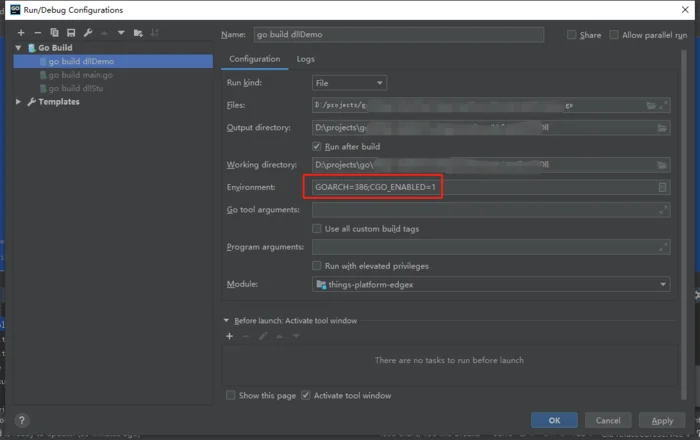This screenshot has width=700, height=440.
Task: Collapse the Before launch section
Action: (x=226, y=320)
